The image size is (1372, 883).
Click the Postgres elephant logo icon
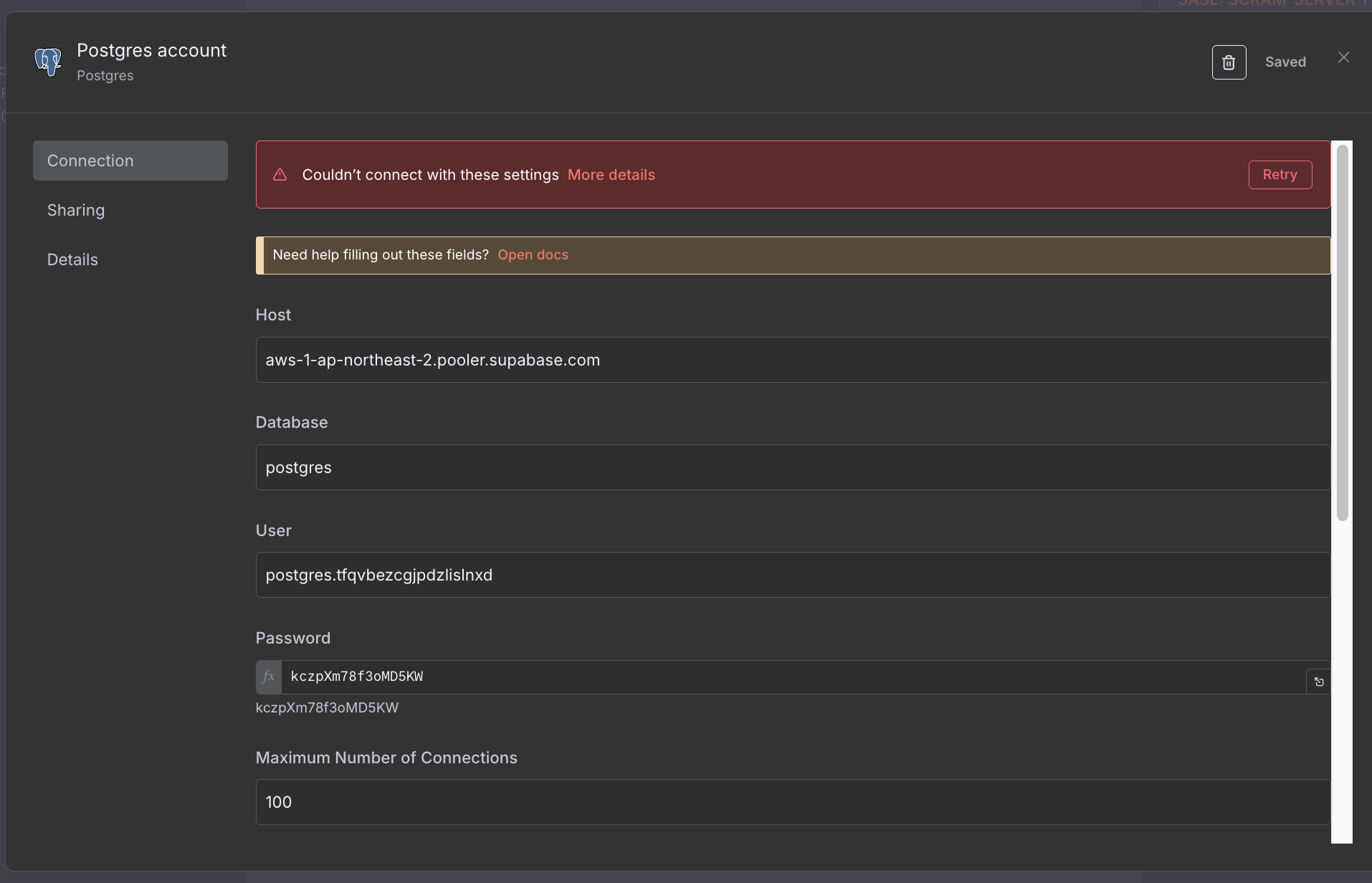(48, 62)
